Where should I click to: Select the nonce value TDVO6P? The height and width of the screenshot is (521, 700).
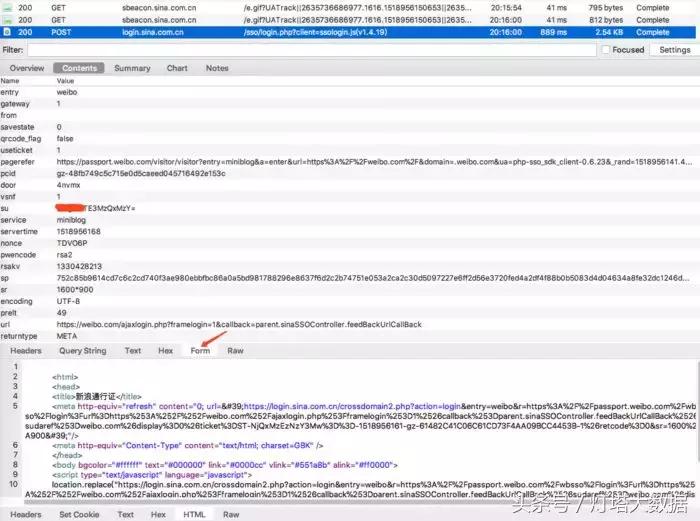72,243
